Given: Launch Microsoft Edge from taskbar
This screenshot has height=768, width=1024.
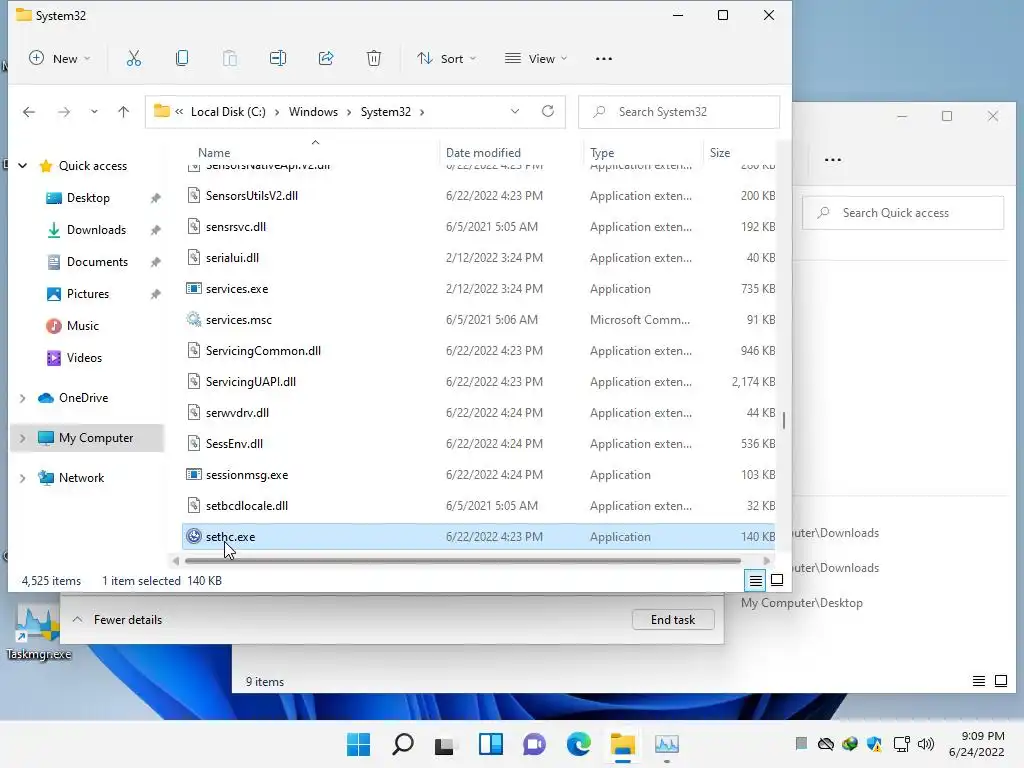Looking at the screenshot, I should [x=579, y=744].
